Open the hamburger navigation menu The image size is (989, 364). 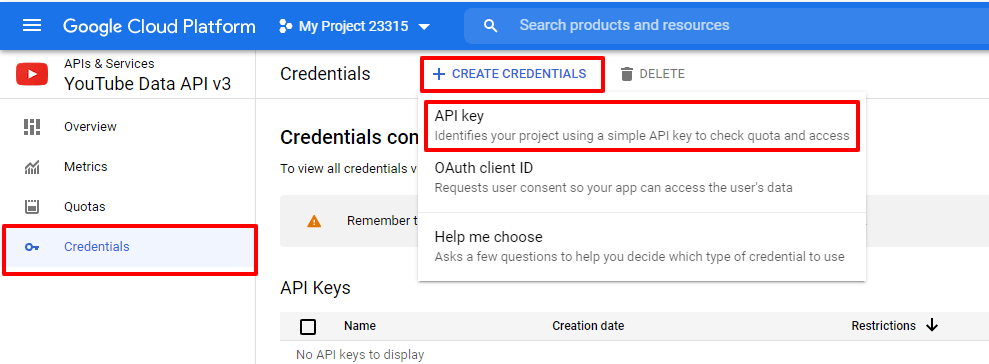point(32,26)
